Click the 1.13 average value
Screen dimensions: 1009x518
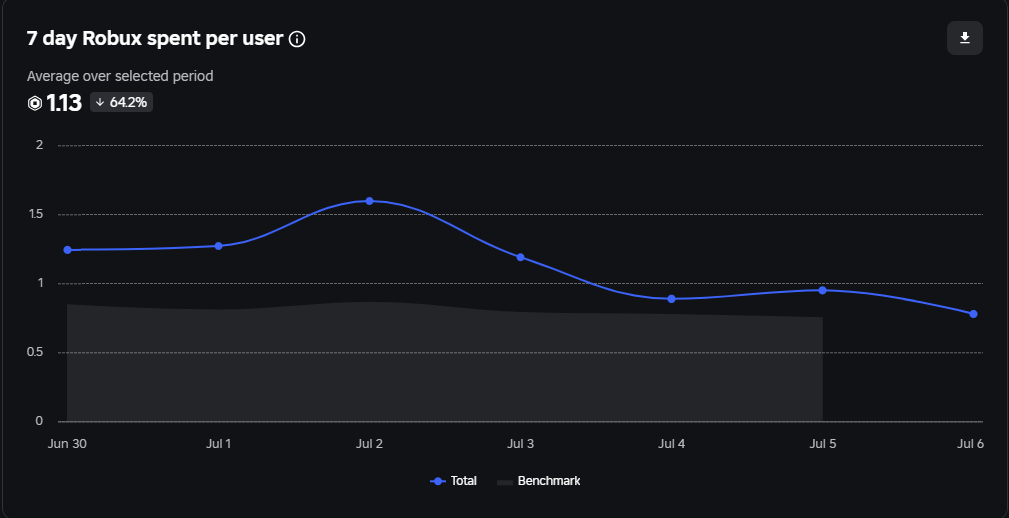64,103
